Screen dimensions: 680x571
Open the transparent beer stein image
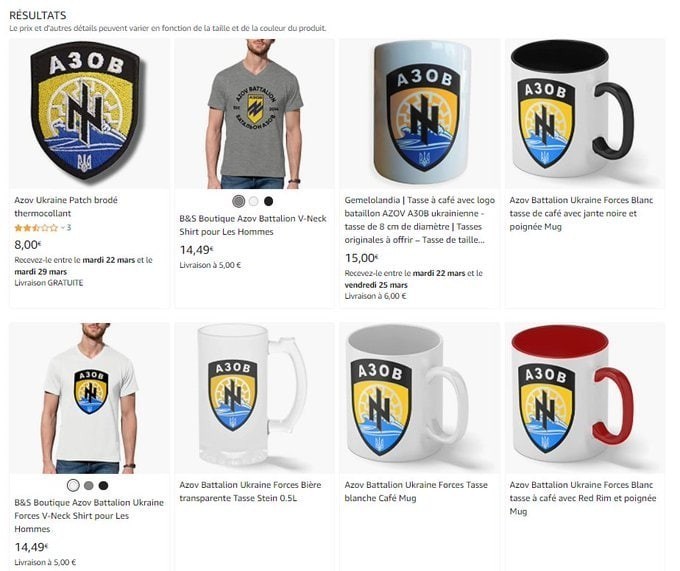tap(255, 398)
